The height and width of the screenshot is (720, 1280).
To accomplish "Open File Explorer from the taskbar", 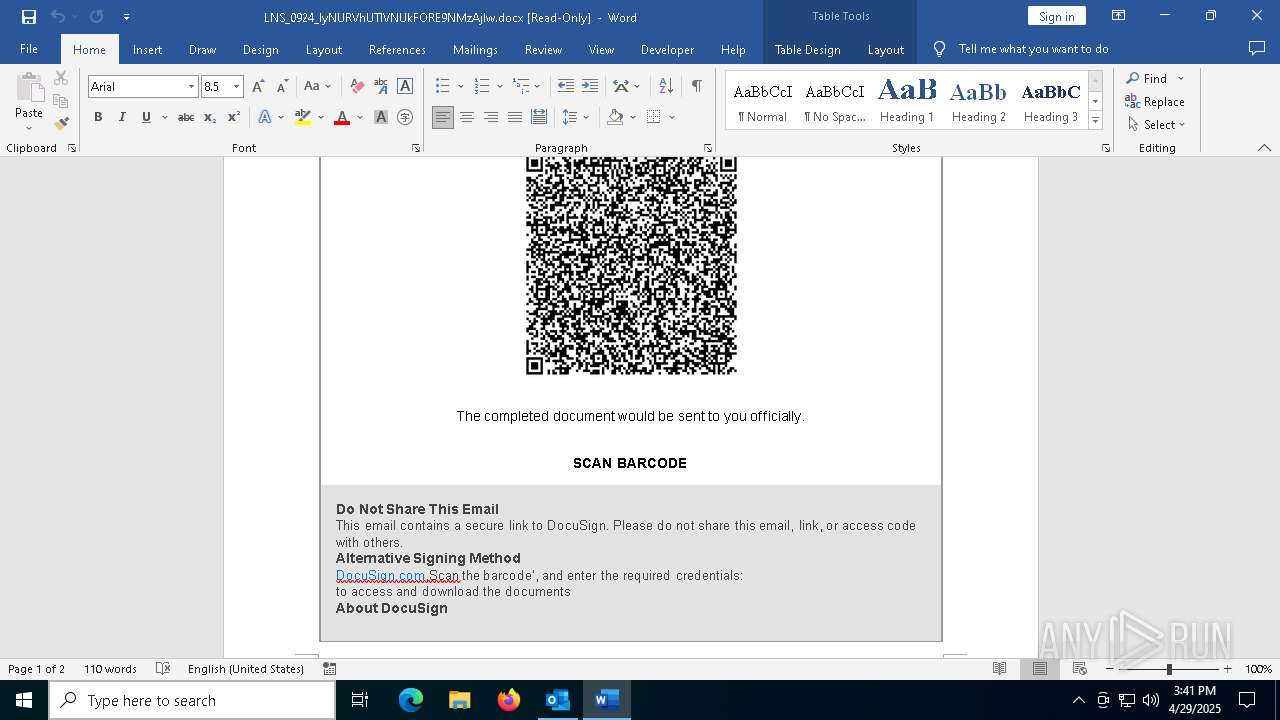I will tap(459, 700).
